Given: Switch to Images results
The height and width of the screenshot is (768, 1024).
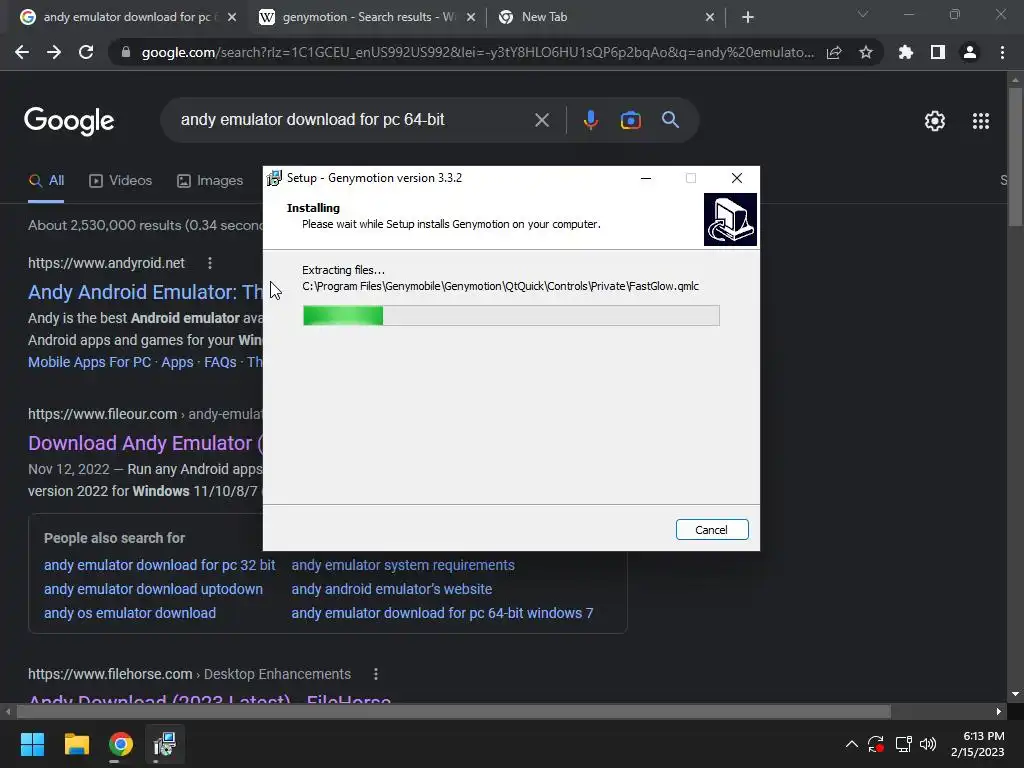Looking at the screenshot, I should [210, 181].
